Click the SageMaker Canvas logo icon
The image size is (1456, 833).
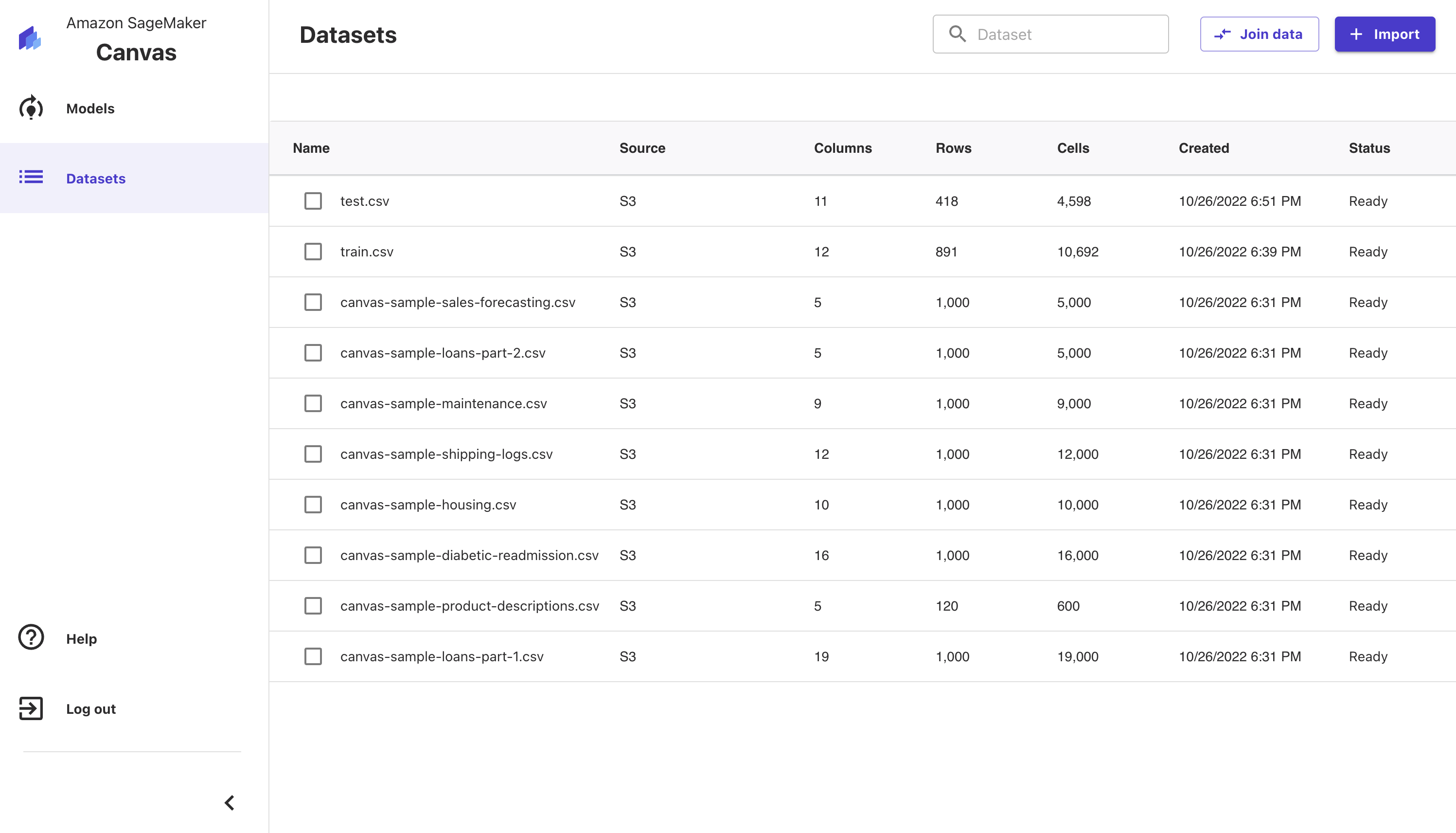(x=30, y=38)
